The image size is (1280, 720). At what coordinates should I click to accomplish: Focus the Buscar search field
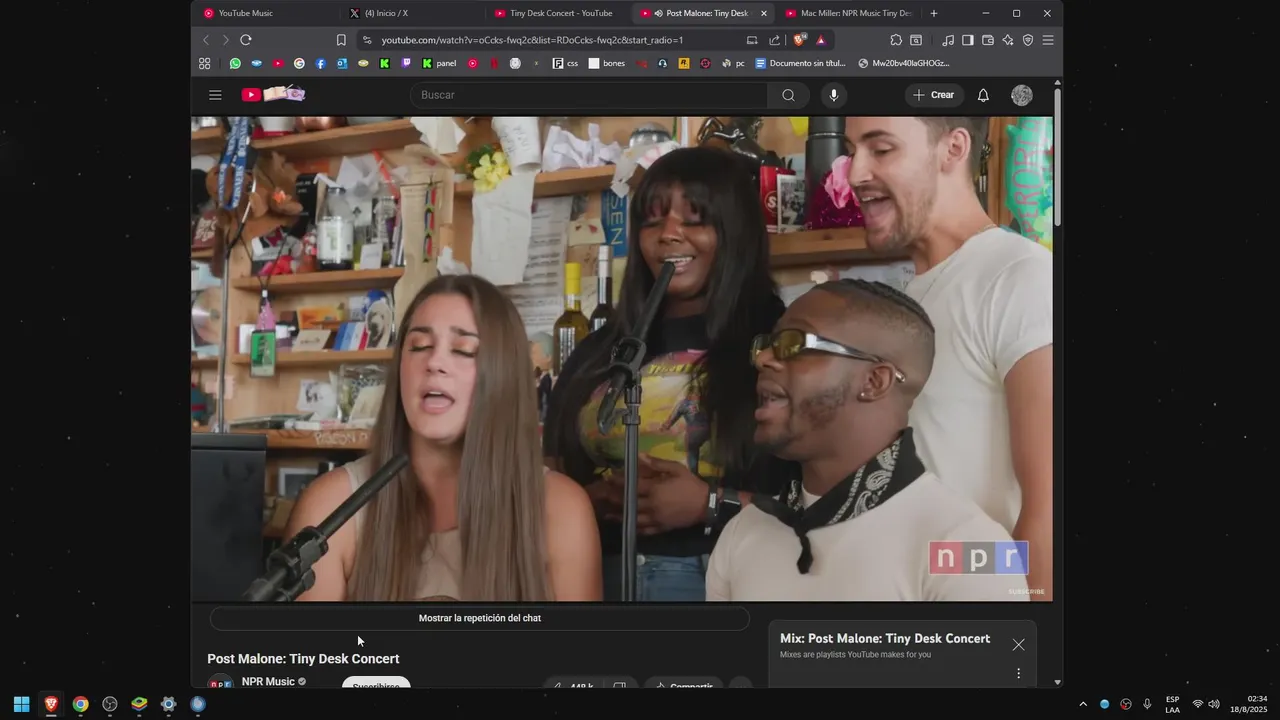point(589,95)
